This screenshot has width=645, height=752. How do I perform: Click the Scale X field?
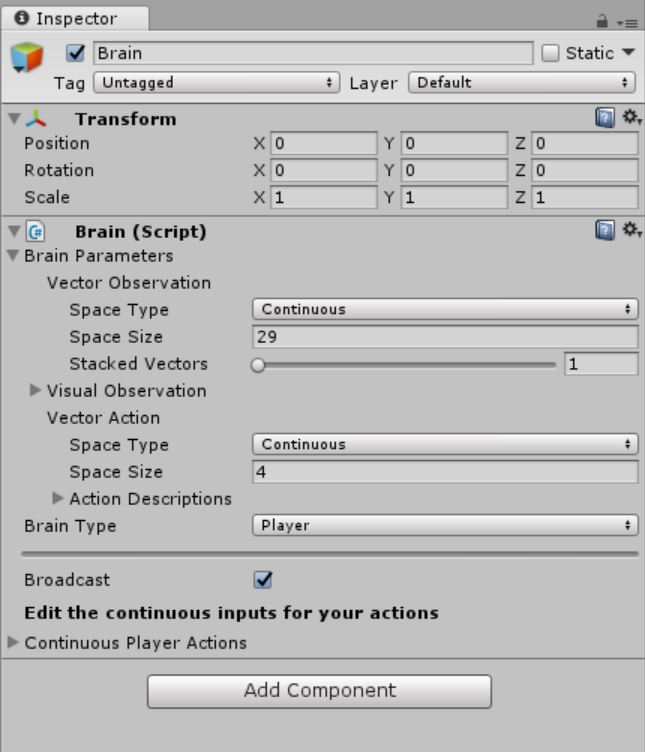(x=324, y=197)
